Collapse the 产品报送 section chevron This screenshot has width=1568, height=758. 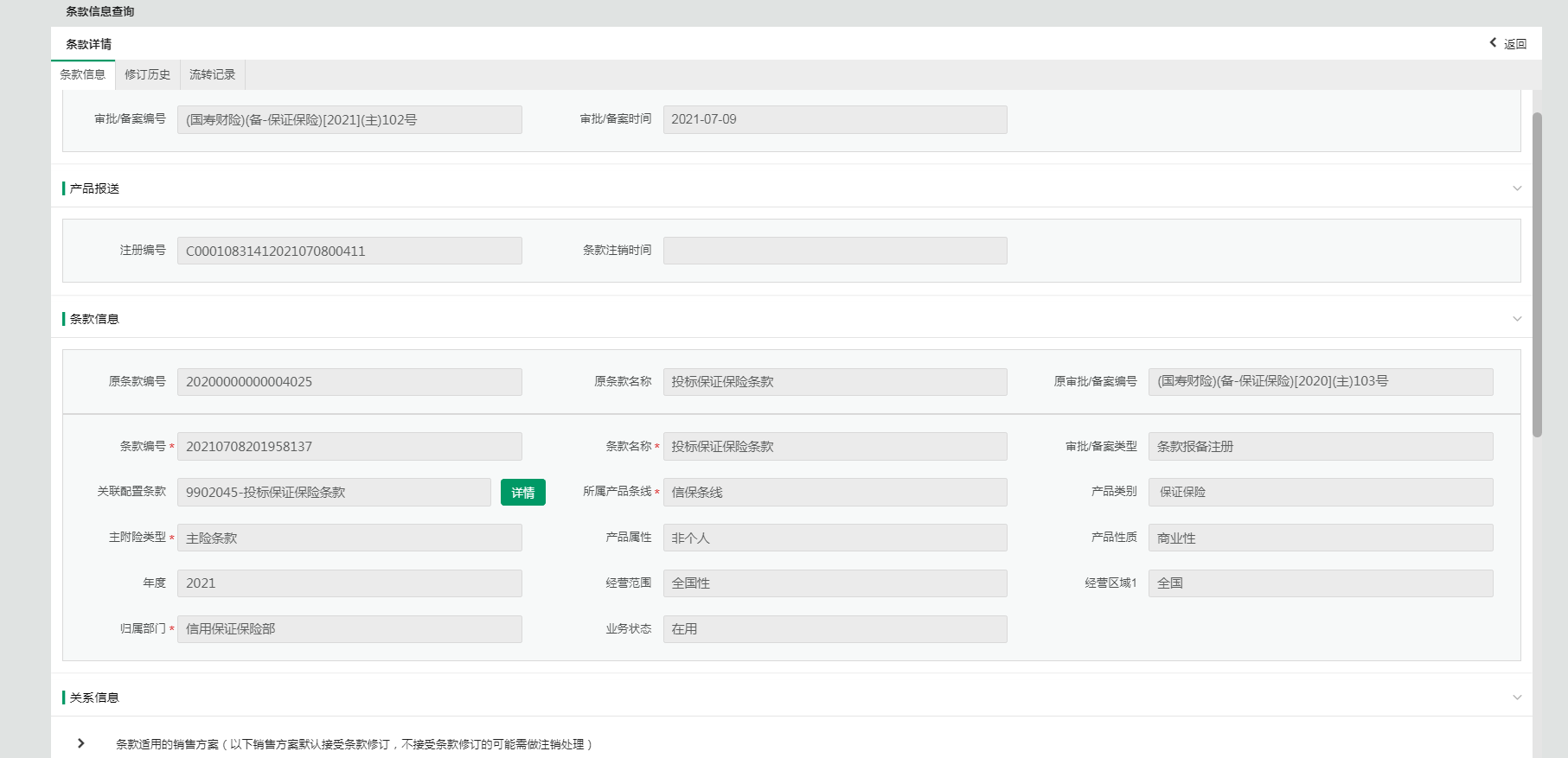pos(1517,188)
